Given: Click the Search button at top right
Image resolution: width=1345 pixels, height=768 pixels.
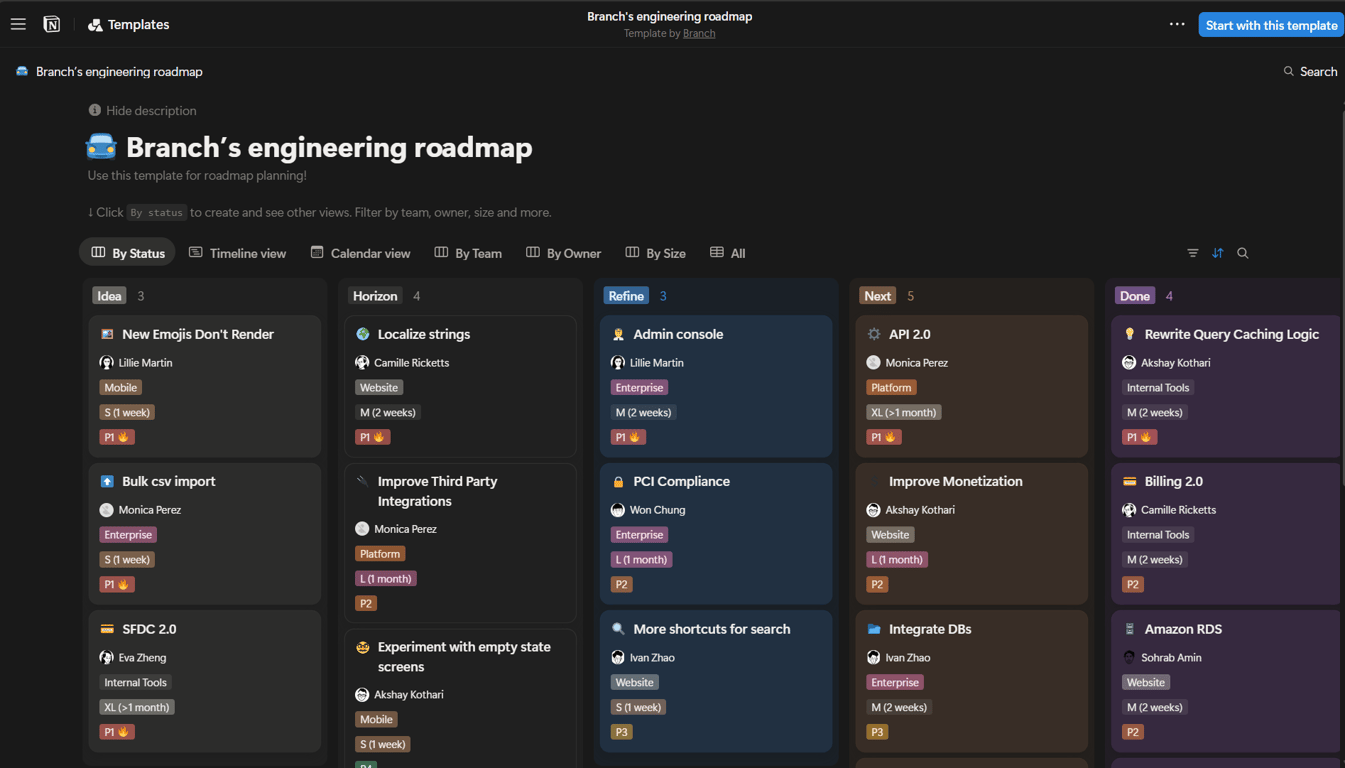Looking at the screenshot, I should 1310,72.
